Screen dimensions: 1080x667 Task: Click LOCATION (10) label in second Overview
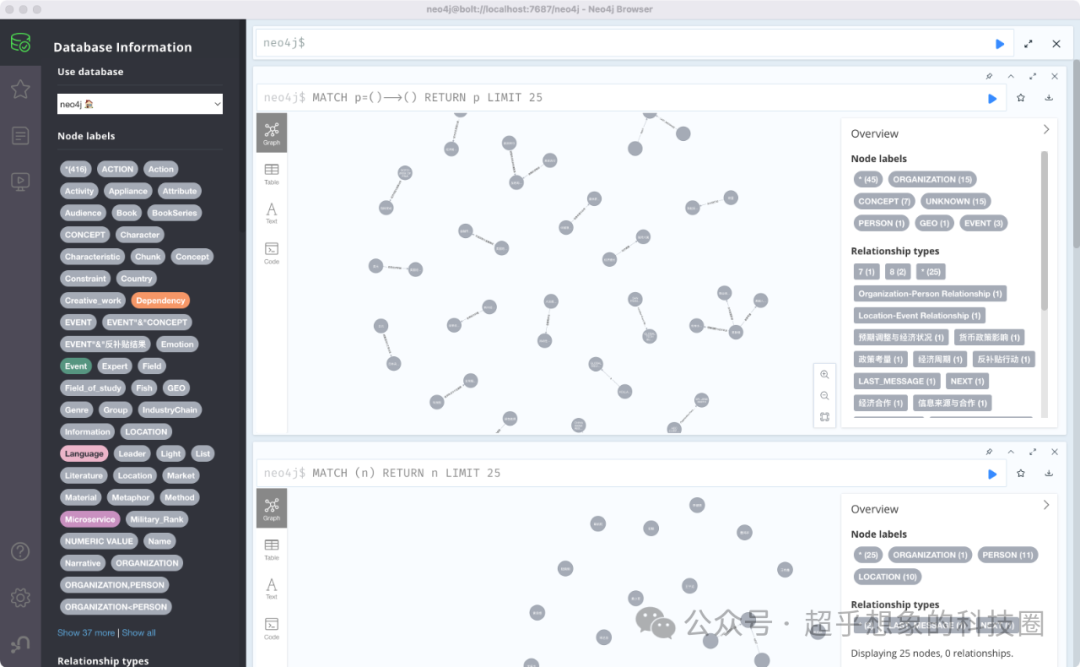point(887,577)
